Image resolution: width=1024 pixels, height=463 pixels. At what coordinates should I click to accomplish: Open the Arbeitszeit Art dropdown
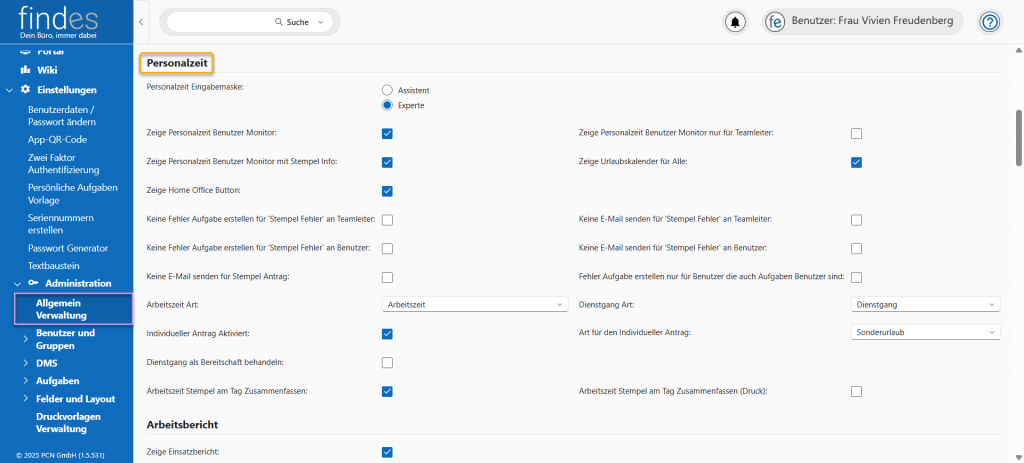click(x=475, y=304)
